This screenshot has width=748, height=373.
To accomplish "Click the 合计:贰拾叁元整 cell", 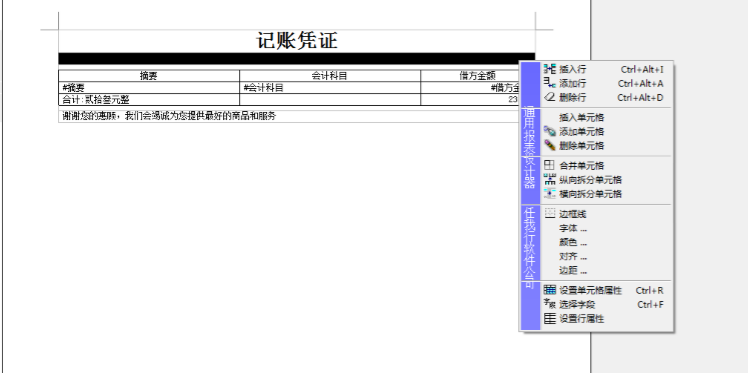I will click(x=149, y=99).
